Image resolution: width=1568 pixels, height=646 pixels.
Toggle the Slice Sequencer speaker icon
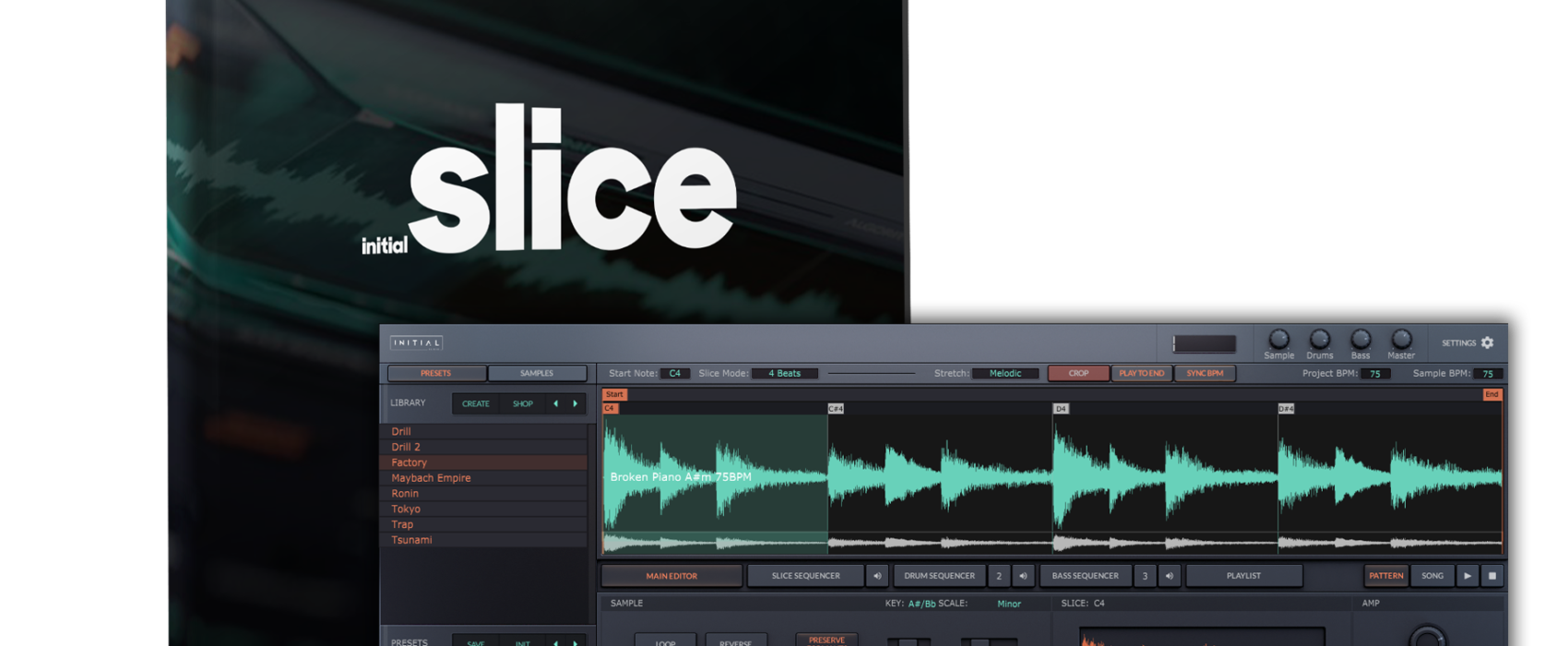(877, 576)
